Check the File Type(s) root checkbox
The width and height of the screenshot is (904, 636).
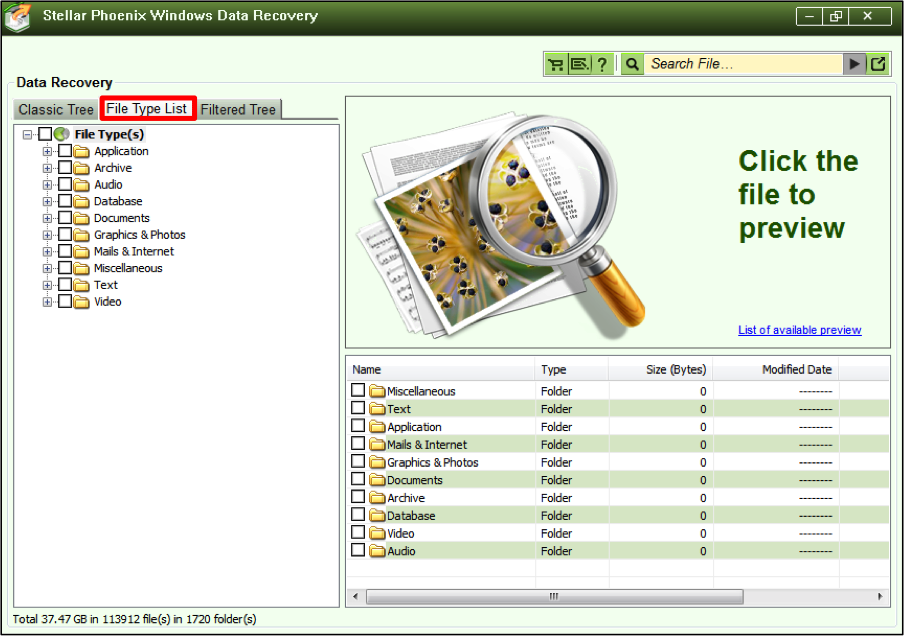click(x=45, y=134)
